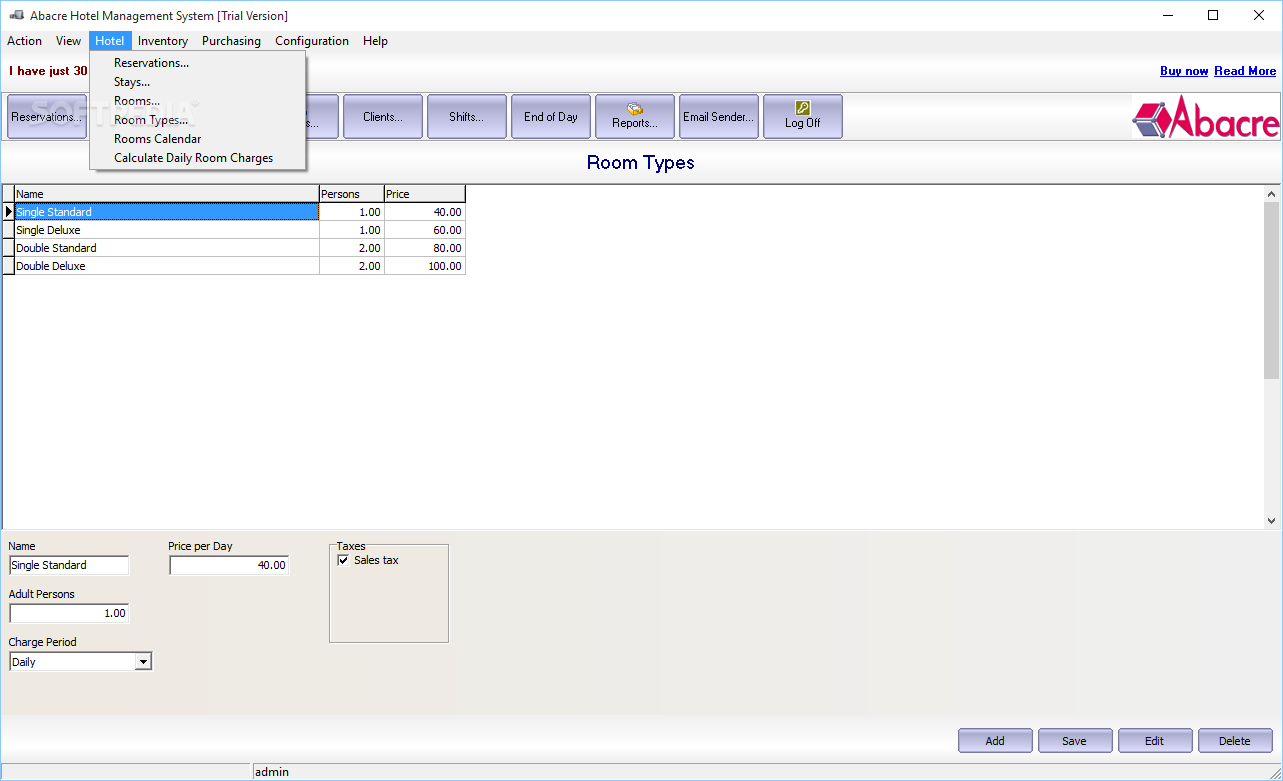The image size is (1283, 781).
Task: Click the Clients... toolbar button
Action: 383,116
